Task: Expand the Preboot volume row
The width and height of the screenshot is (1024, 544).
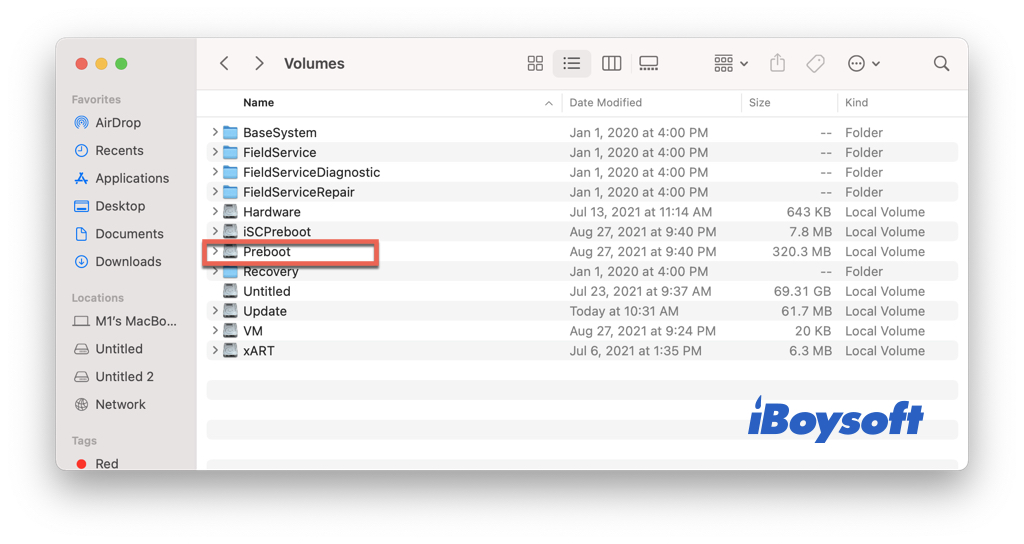Action: tap(215, 252)
